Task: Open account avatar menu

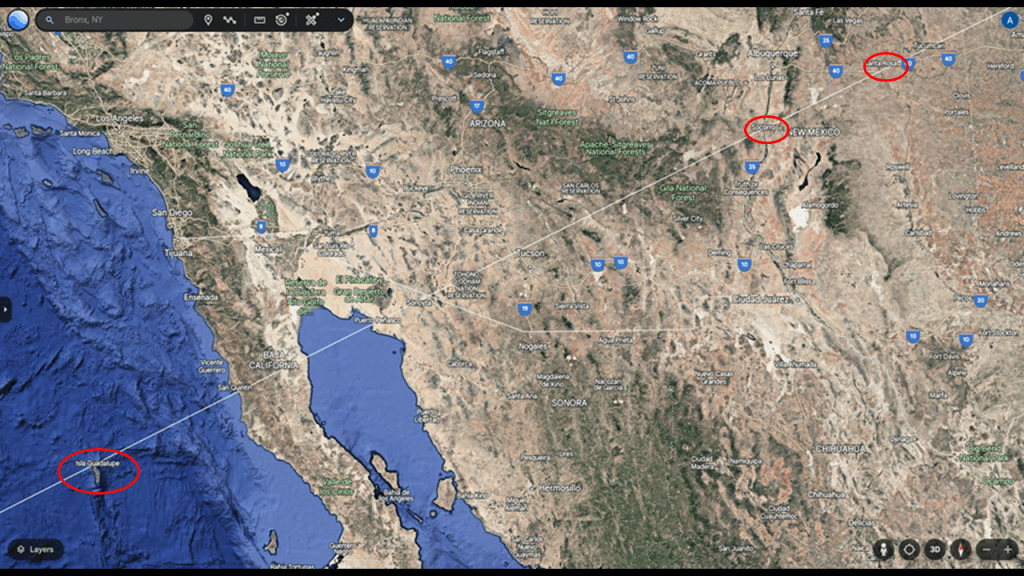Action: pos(1010,20)
